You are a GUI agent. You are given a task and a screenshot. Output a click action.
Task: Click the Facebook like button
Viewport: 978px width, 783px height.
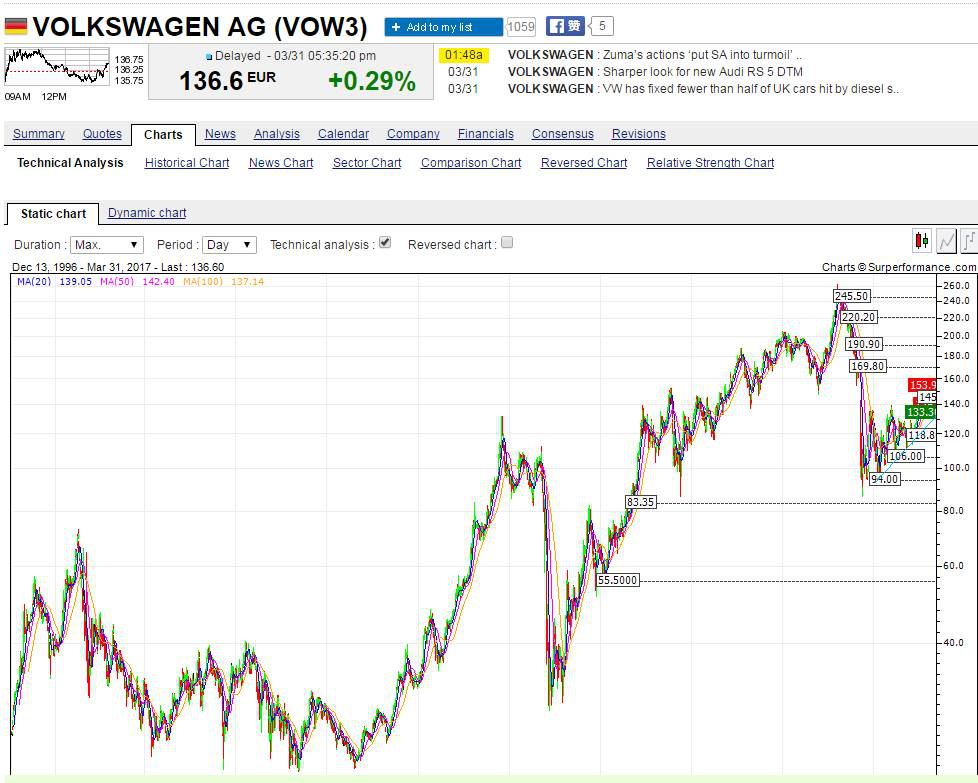click(565, 26)
